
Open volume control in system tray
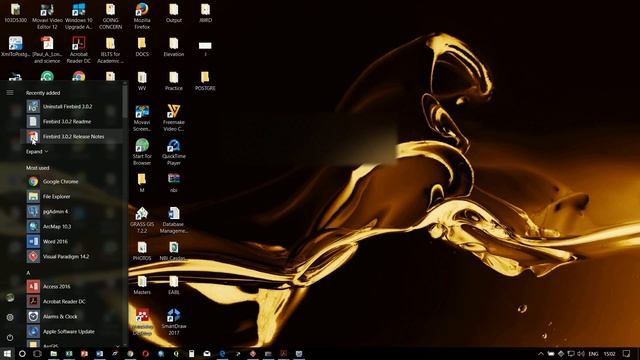coord(581,353)
